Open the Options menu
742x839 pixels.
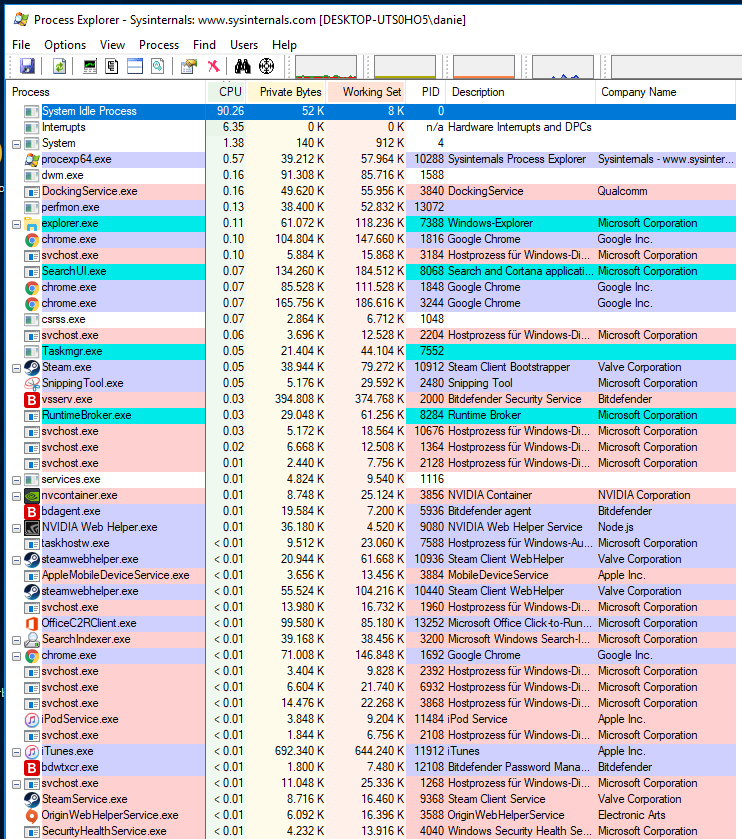pyautogui.click(x=65, y=45)
